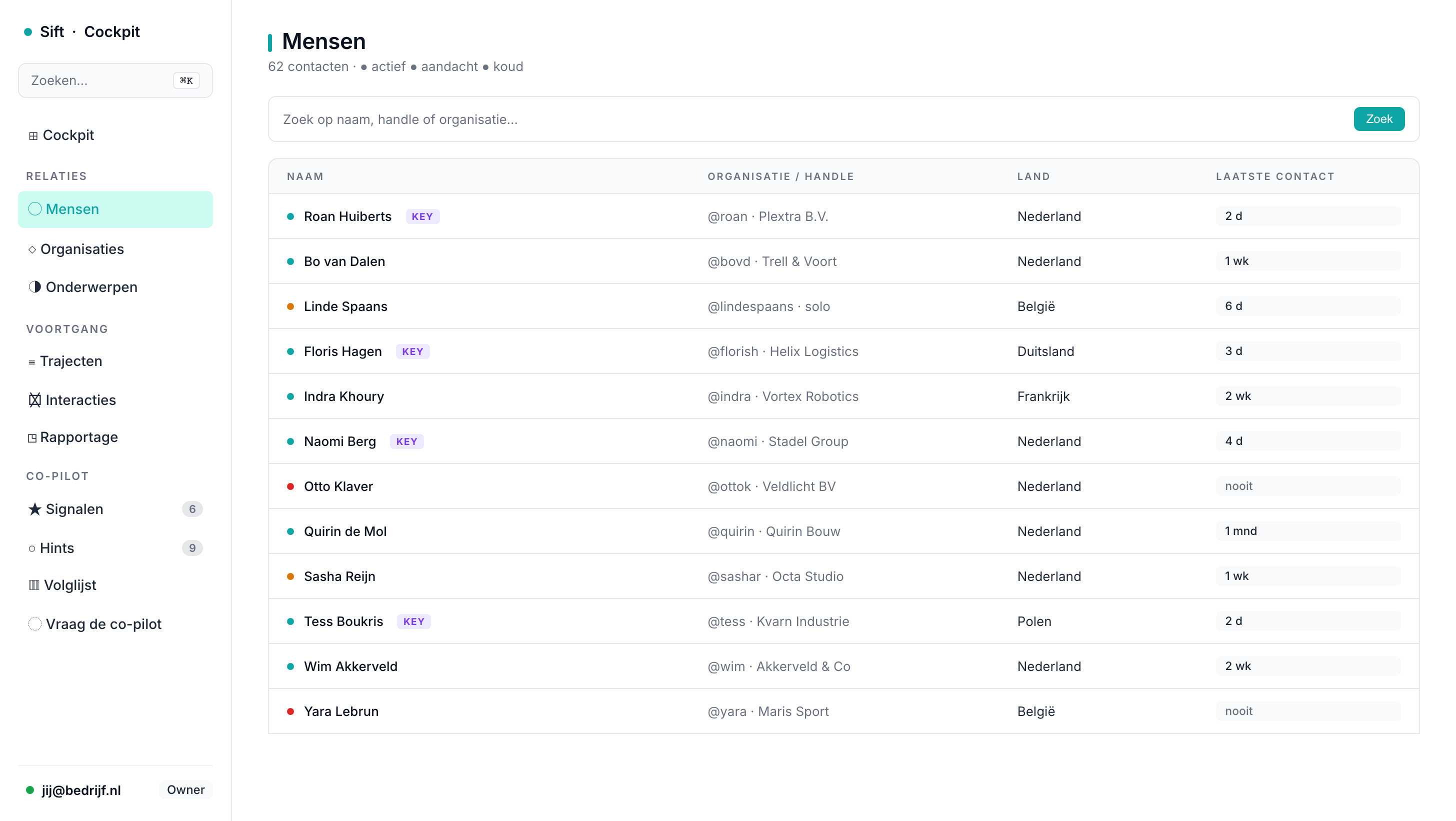This screenshot has width=1456, height=821.
Task: Sort by ORGANISATIE / HANDLE column header
Action: tap(780, 176)
